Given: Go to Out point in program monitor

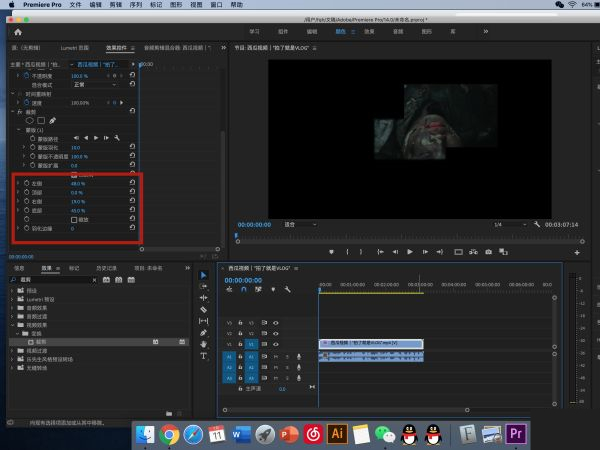Looking at the screenshot, I should click(x=440, y=252).
